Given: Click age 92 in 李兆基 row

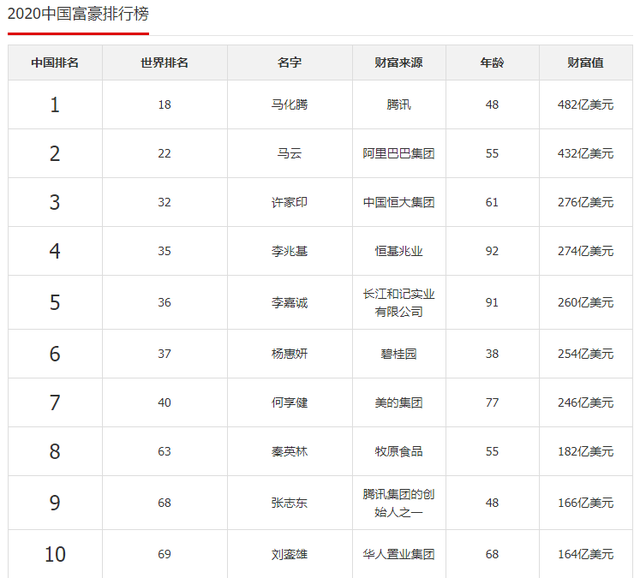Looking at the screenshot, I should (492, 251).
